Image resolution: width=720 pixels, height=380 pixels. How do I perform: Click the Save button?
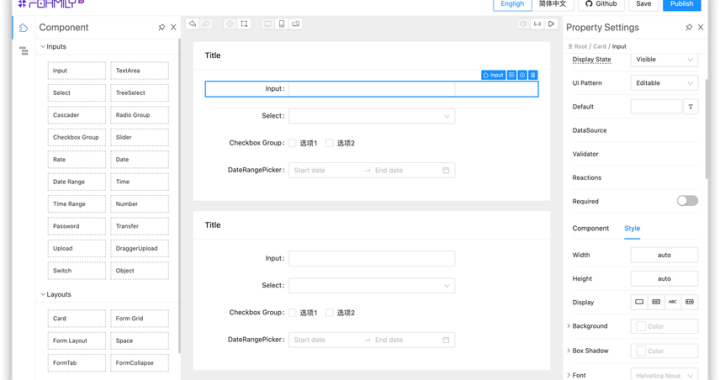[x=643, y=4]
